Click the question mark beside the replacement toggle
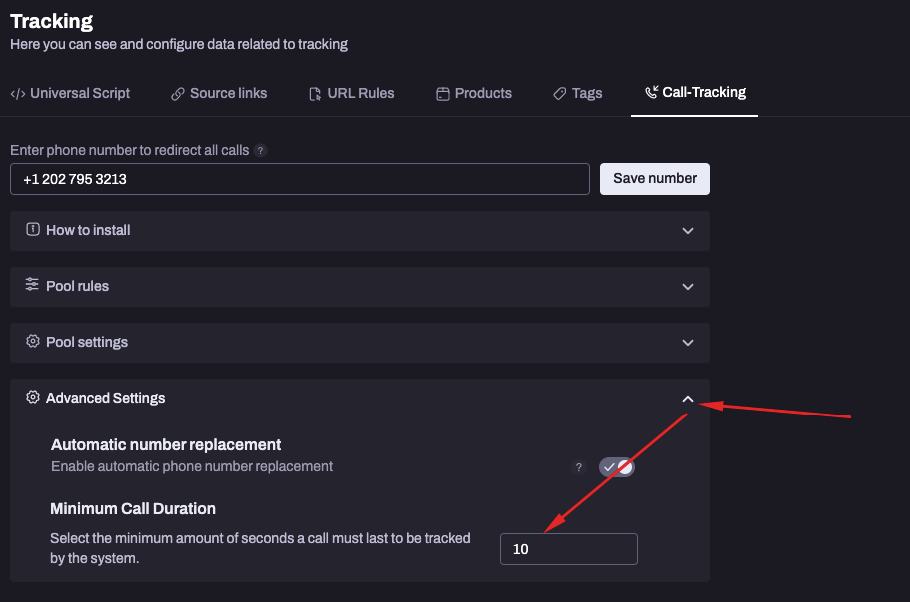910x602 pixels. 578,466
